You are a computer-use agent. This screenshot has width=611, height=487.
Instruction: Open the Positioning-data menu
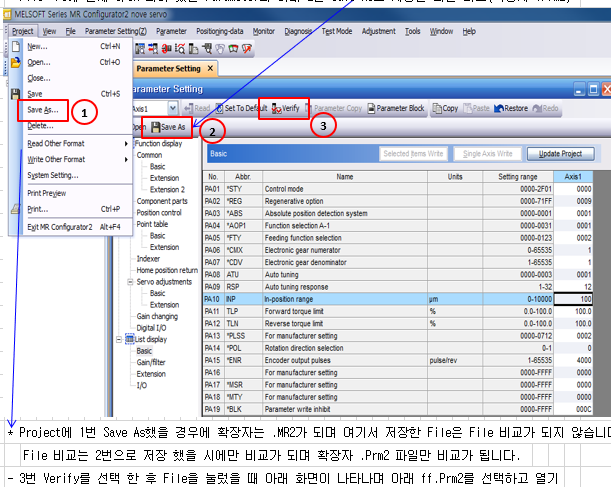click(219, 31)
